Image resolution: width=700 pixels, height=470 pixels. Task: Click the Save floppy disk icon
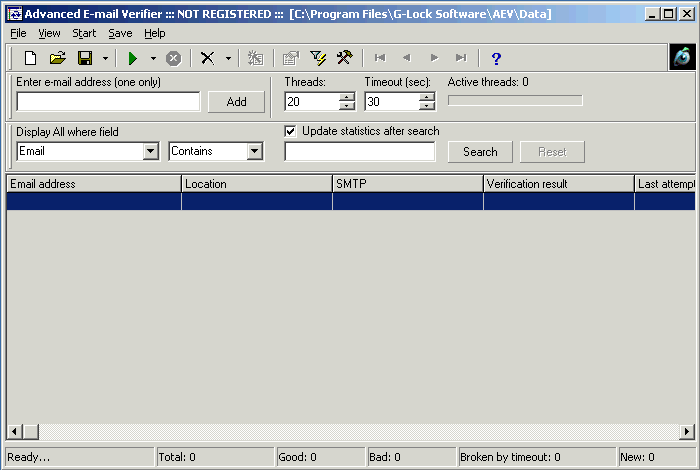(x=85, y=58)
